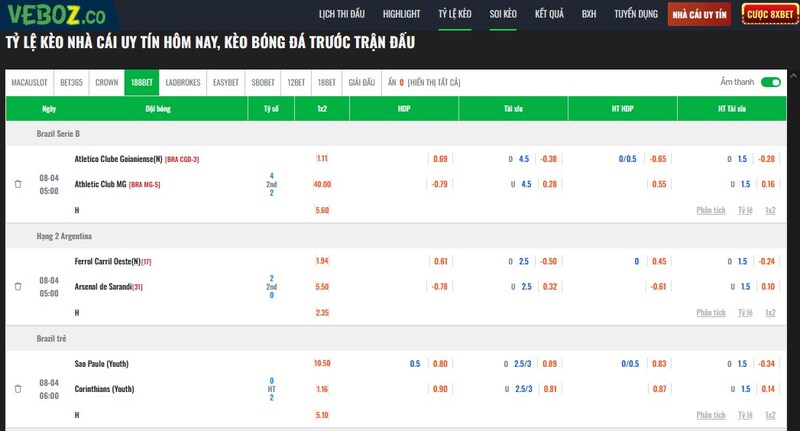Click the 40.00 odds for Athletic Club MG
Image resolution: width=800 pixels, height=431 pixels.
[x=322, y=184]
